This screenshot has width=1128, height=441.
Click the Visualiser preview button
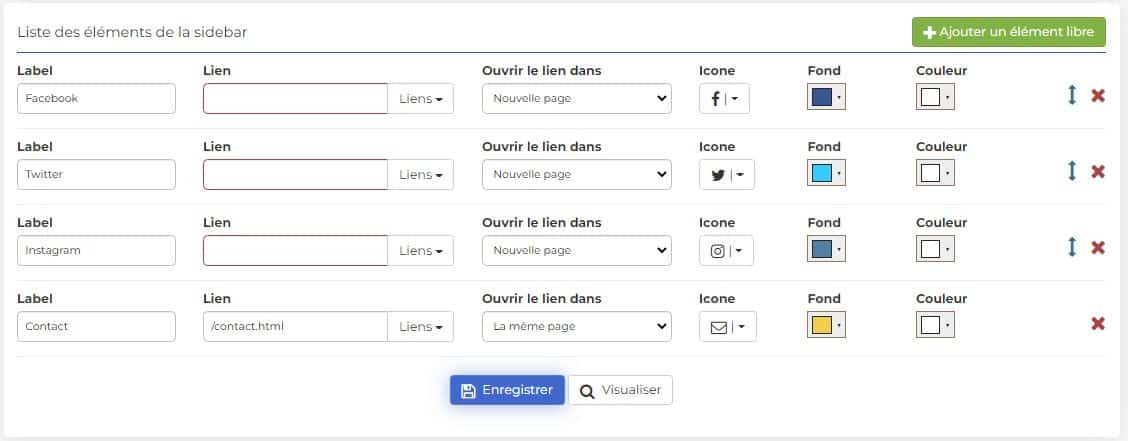[620, 390]
